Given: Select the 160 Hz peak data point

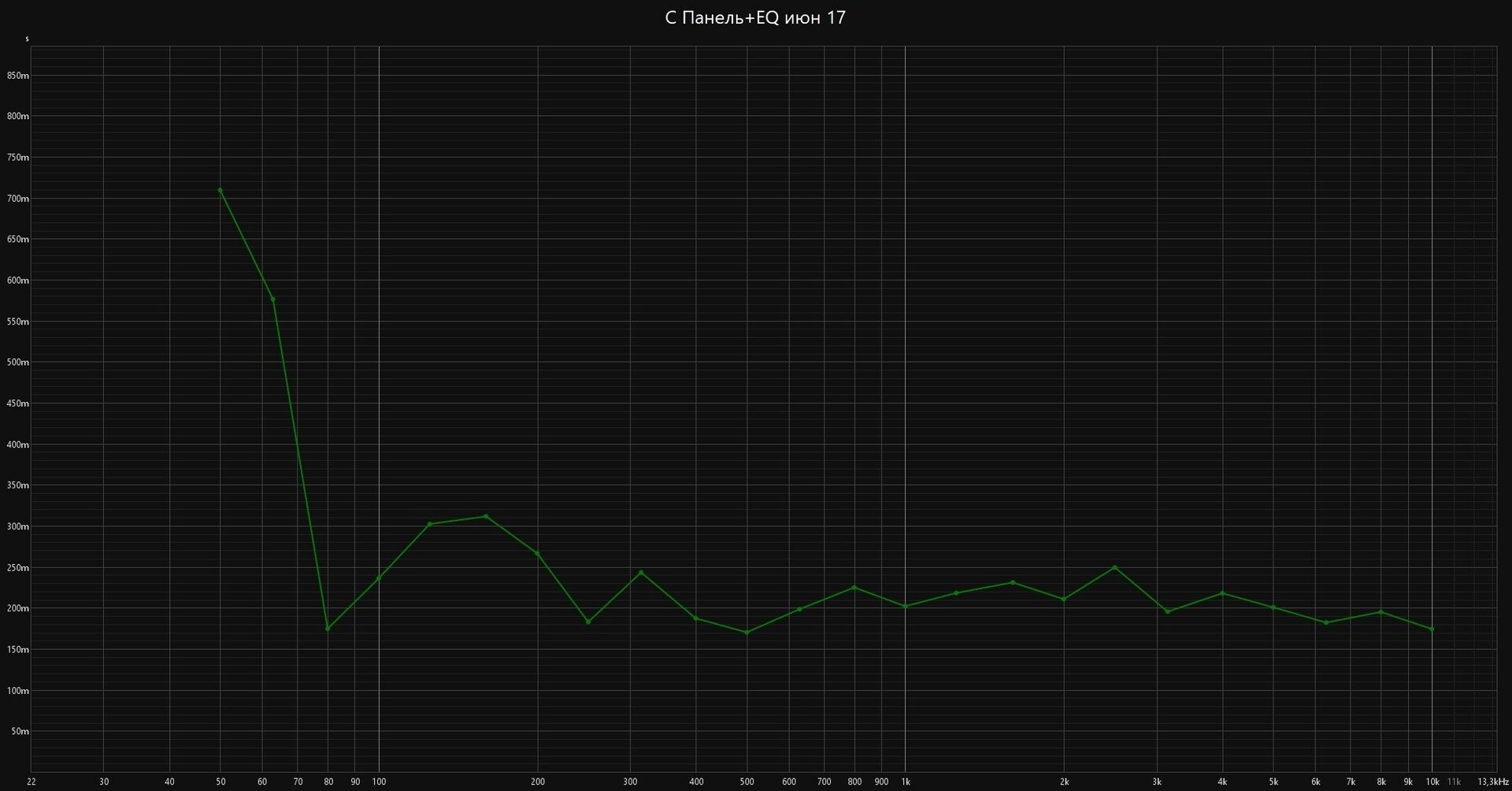Looking at the screenshot, I should point(486,517).
